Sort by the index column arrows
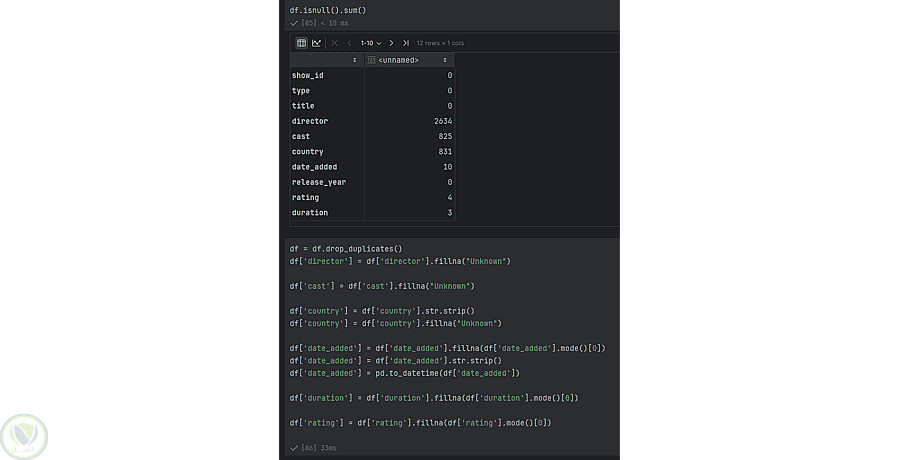The image size is (900, 460). click(354, 60)
